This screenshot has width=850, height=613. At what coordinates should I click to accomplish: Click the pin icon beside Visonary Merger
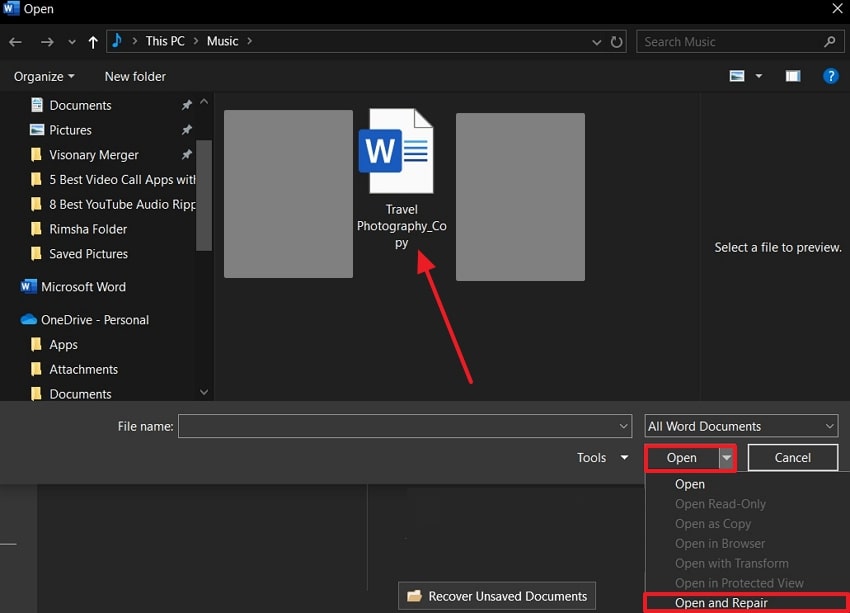(x=186, y=154)
